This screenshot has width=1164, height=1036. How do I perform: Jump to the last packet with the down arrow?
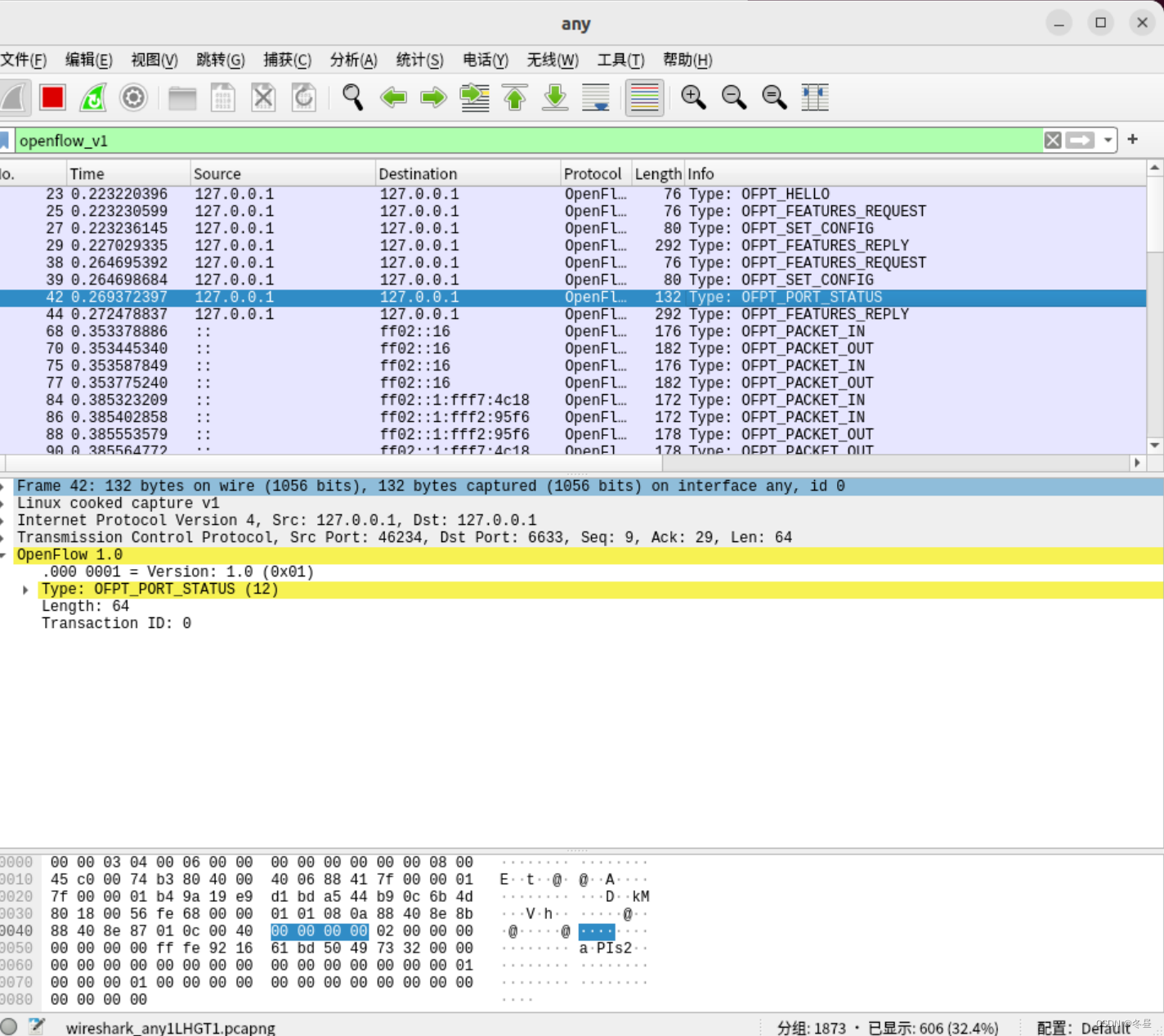pyautogui.click(x=555, y=97)
